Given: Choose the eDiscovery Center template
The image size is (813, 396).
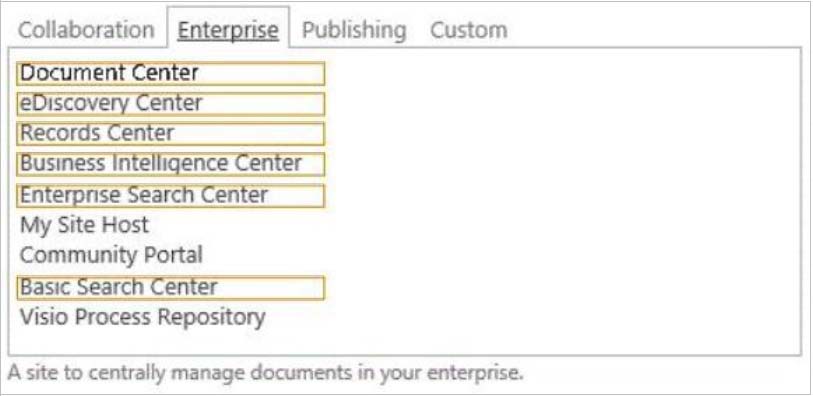Looking at the screenshot, I should coord(171,104).
